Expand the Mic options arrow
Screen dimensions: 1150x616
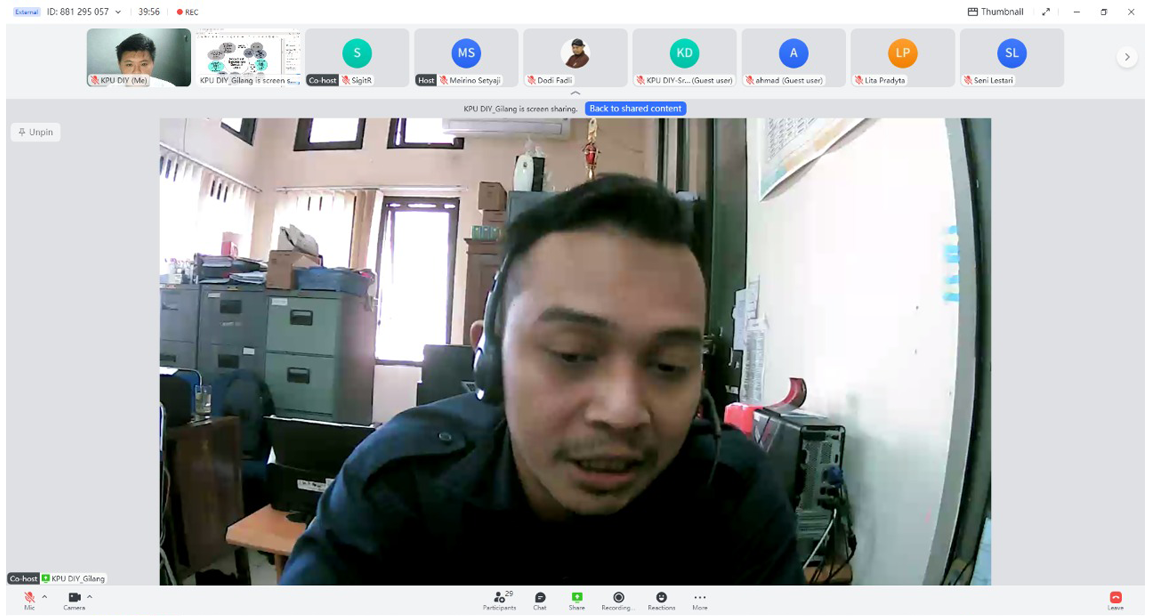pyautogui.click(x=44, y=597)
